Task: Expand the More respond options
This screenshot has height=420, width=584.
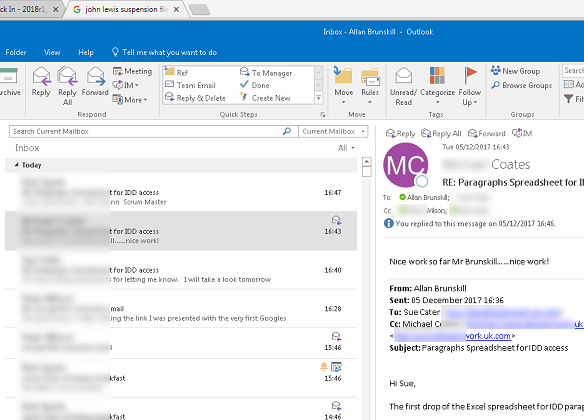Action: pyautogui.click(x=130, y=100)
